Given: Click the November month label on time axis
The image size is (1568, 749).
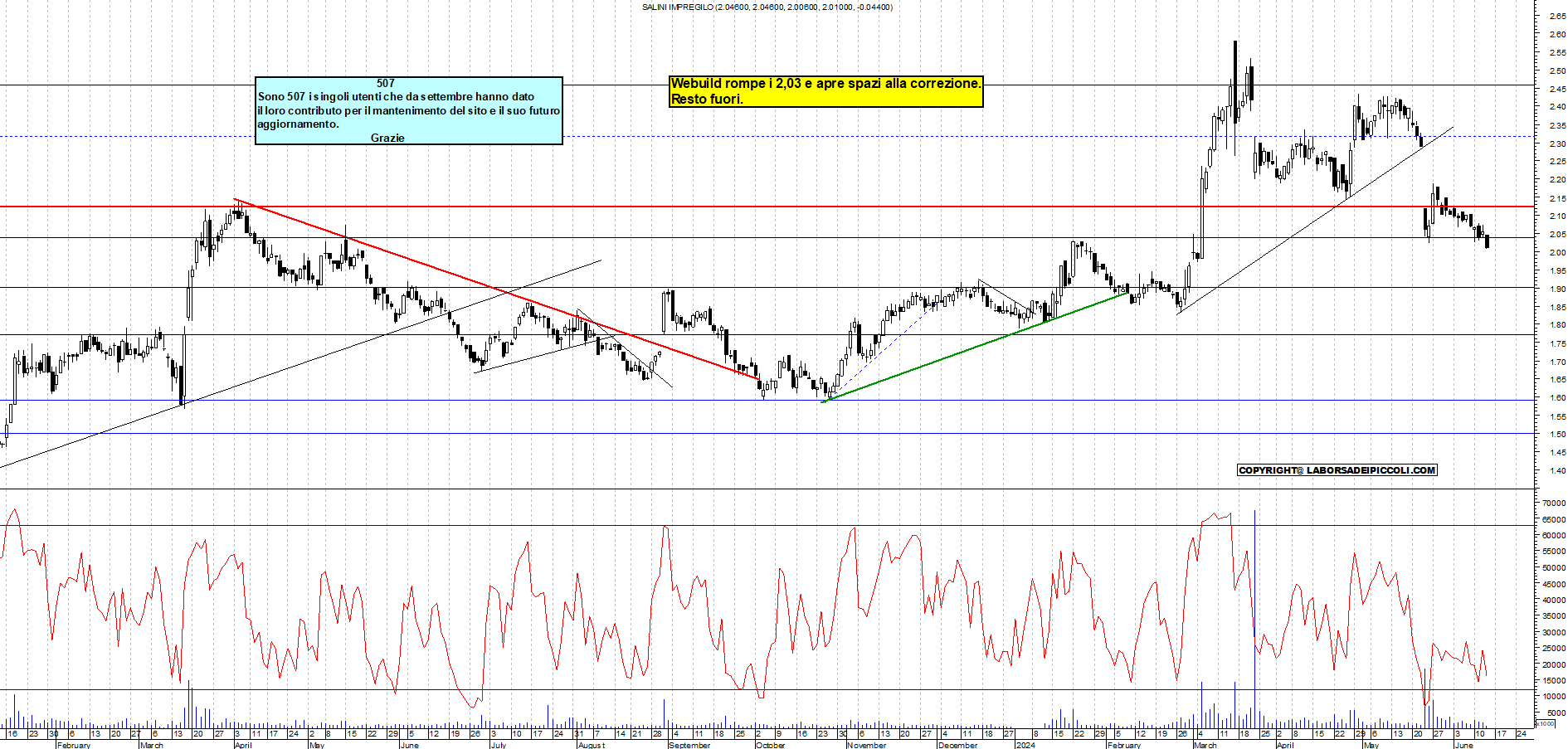Looking at the screenshot, I should (x=867, y=745).
